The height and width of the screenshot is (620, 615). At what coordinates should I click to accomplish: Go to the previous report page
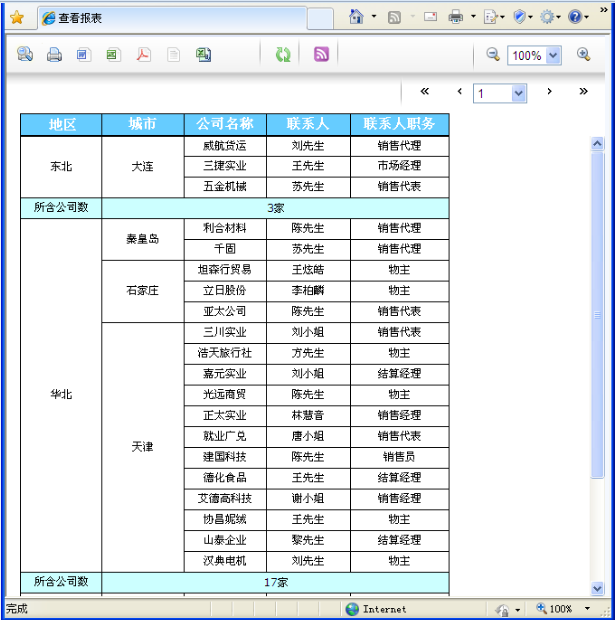(460, 92)
